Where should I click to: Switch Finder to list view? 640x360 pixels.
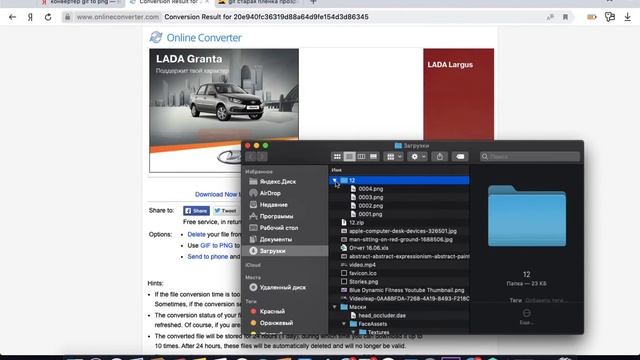click(x=349, y=157)
